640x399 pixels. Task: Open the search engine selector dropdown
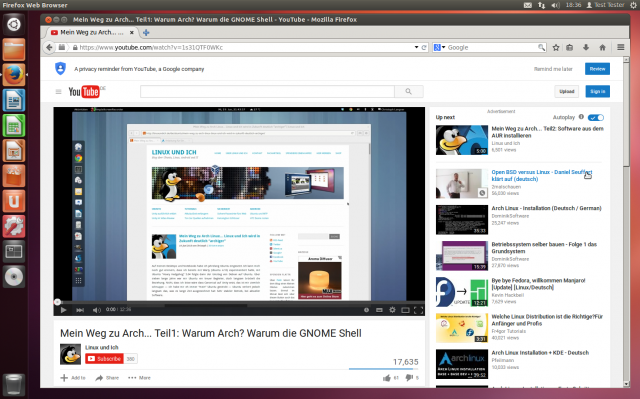click(439, 47)
